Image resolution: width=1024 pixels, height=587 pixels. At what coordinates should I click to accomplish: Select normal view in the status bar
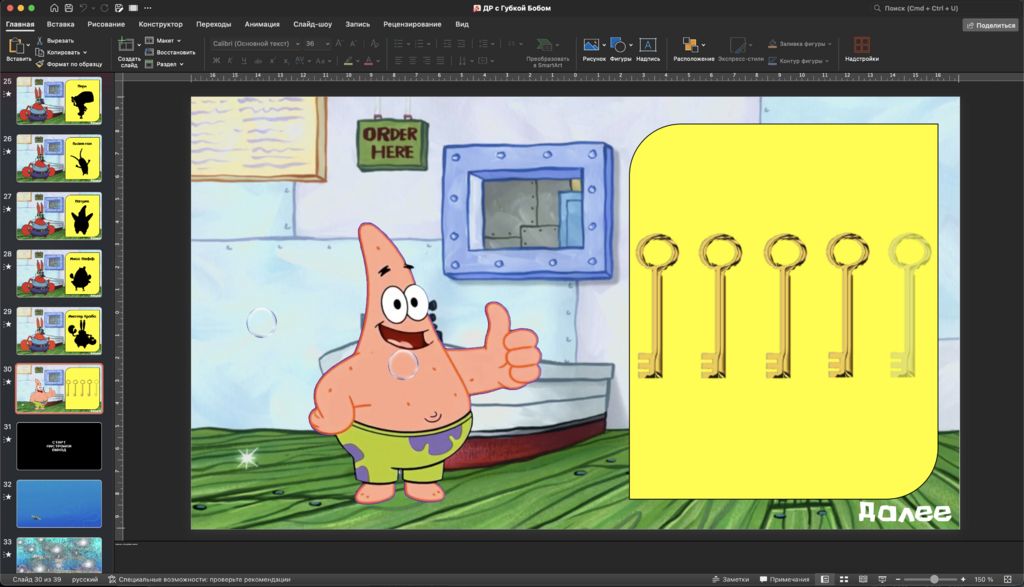tap(825, 579)
